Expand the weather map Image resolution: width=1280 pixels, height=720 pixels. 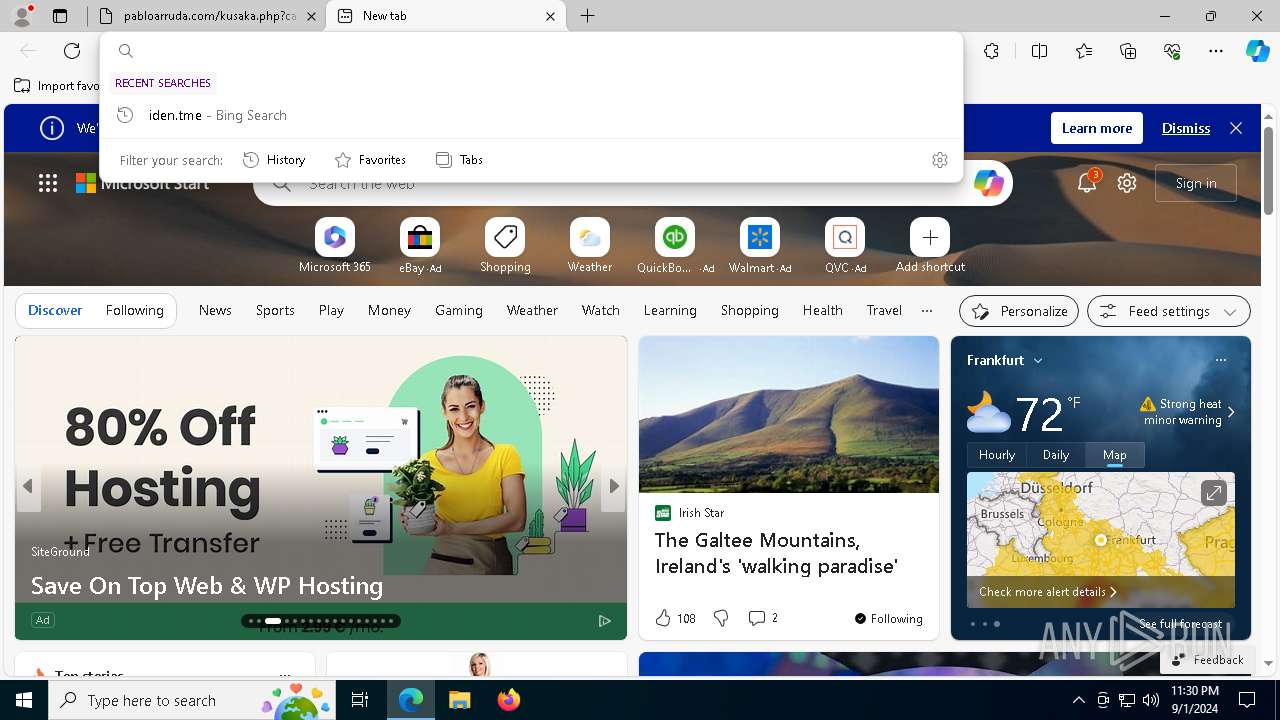1213,493
